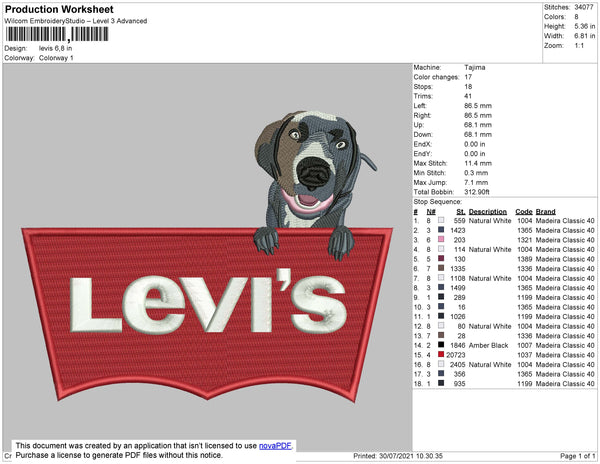Click the 'Brand' column header

(545, 212)
